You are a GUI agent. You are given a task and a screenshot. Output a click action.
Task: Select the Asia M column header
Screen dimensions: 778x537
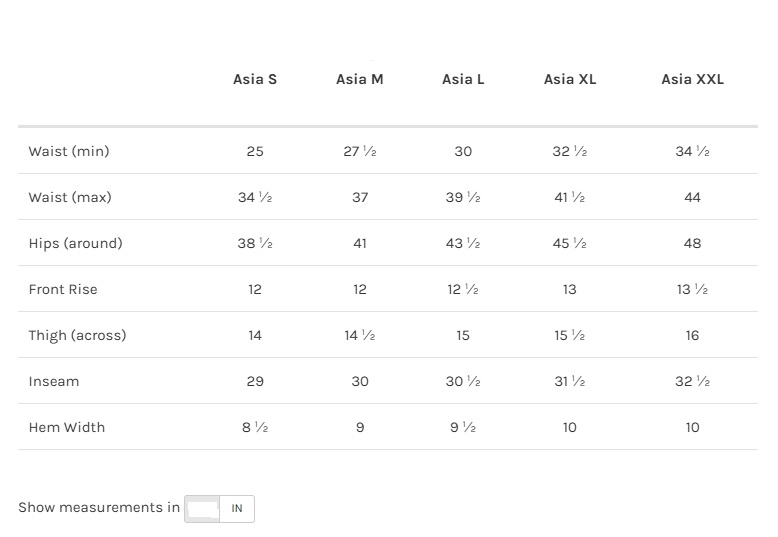(360, 79)
